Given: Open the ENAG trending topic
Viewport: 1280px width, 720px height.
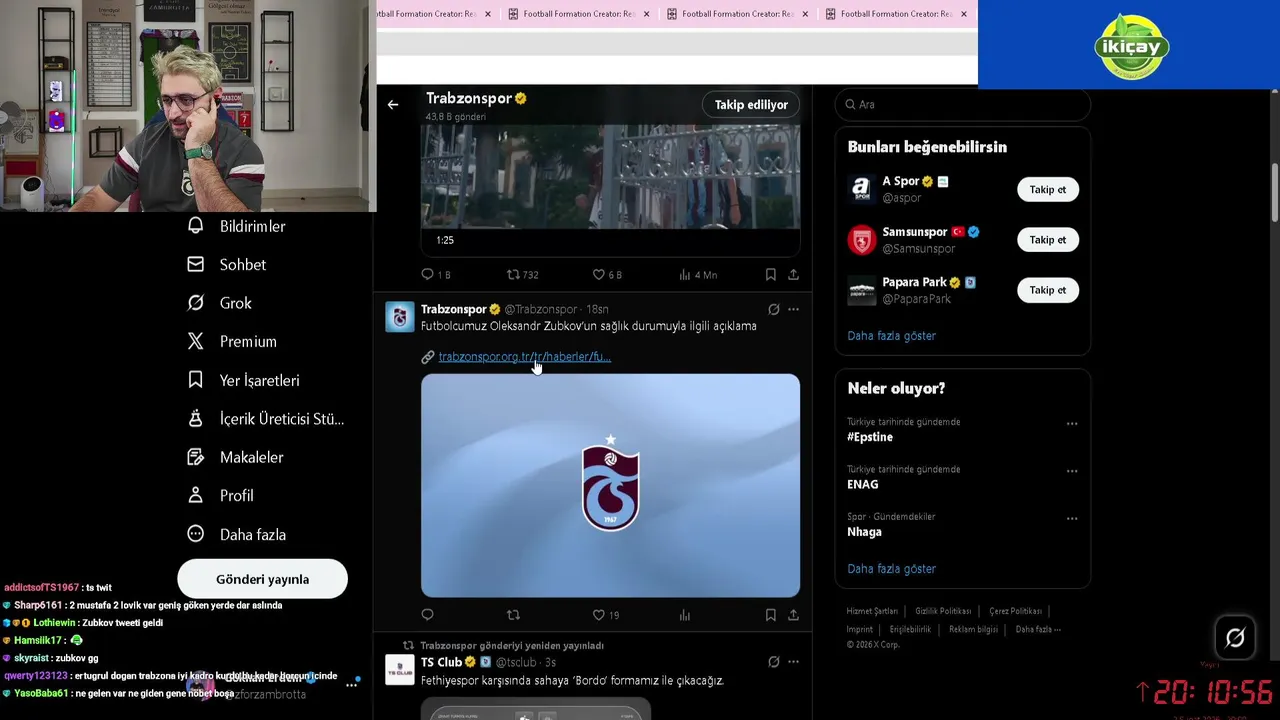Looking at the screenshot, I should (x=863, y=484).
